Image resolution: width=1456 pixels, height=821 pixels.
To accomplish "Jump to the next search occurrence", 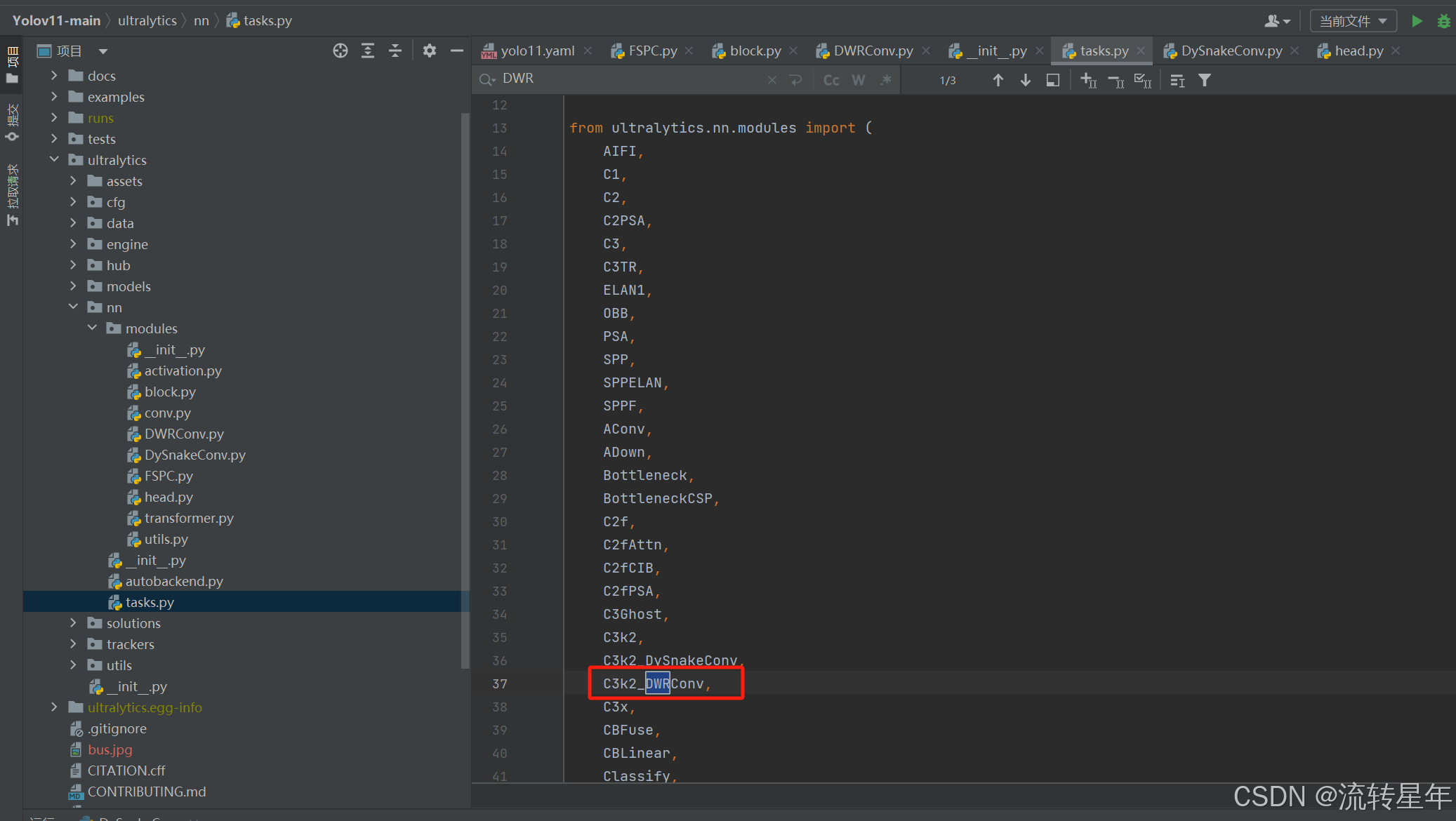I will point(1025,80).
